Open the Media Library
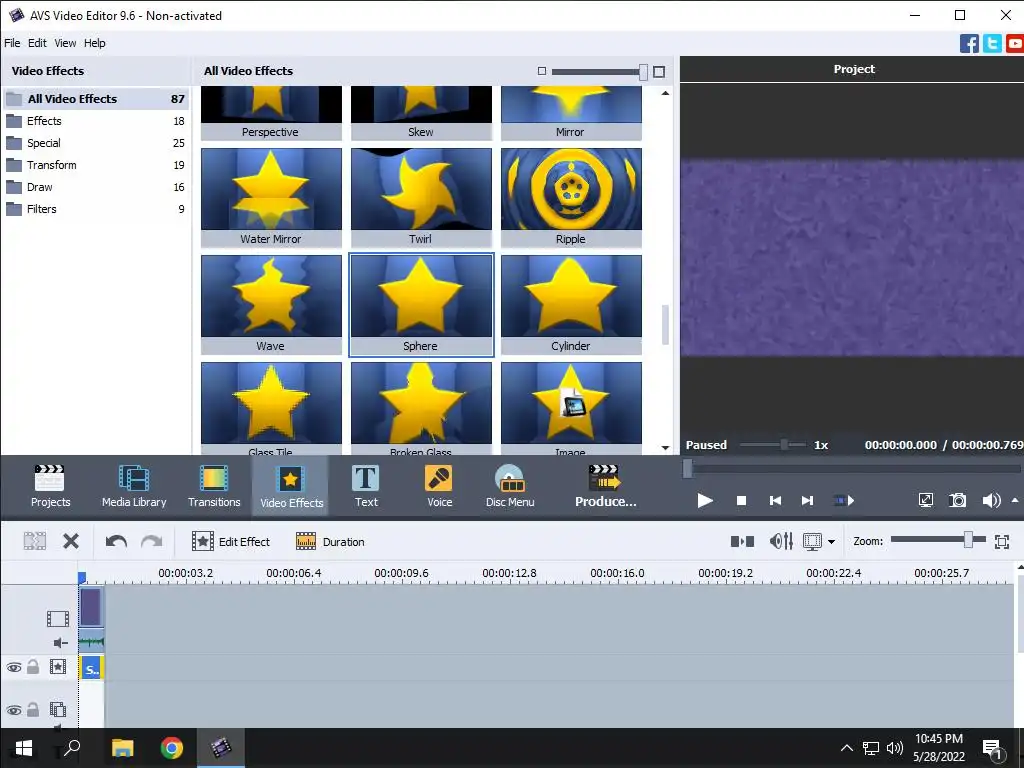 pyautogui.click(x=134, y=486)
